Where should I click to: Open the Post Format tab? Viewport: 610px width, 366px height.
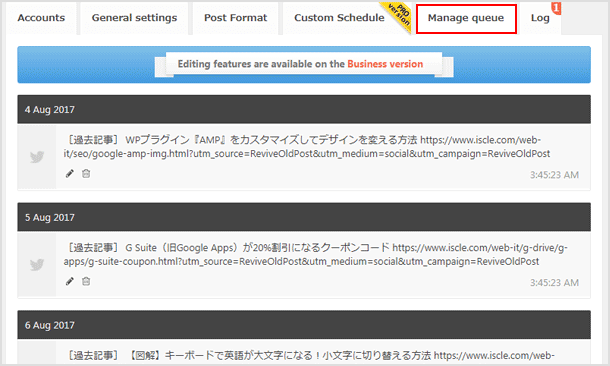(235, 18)
